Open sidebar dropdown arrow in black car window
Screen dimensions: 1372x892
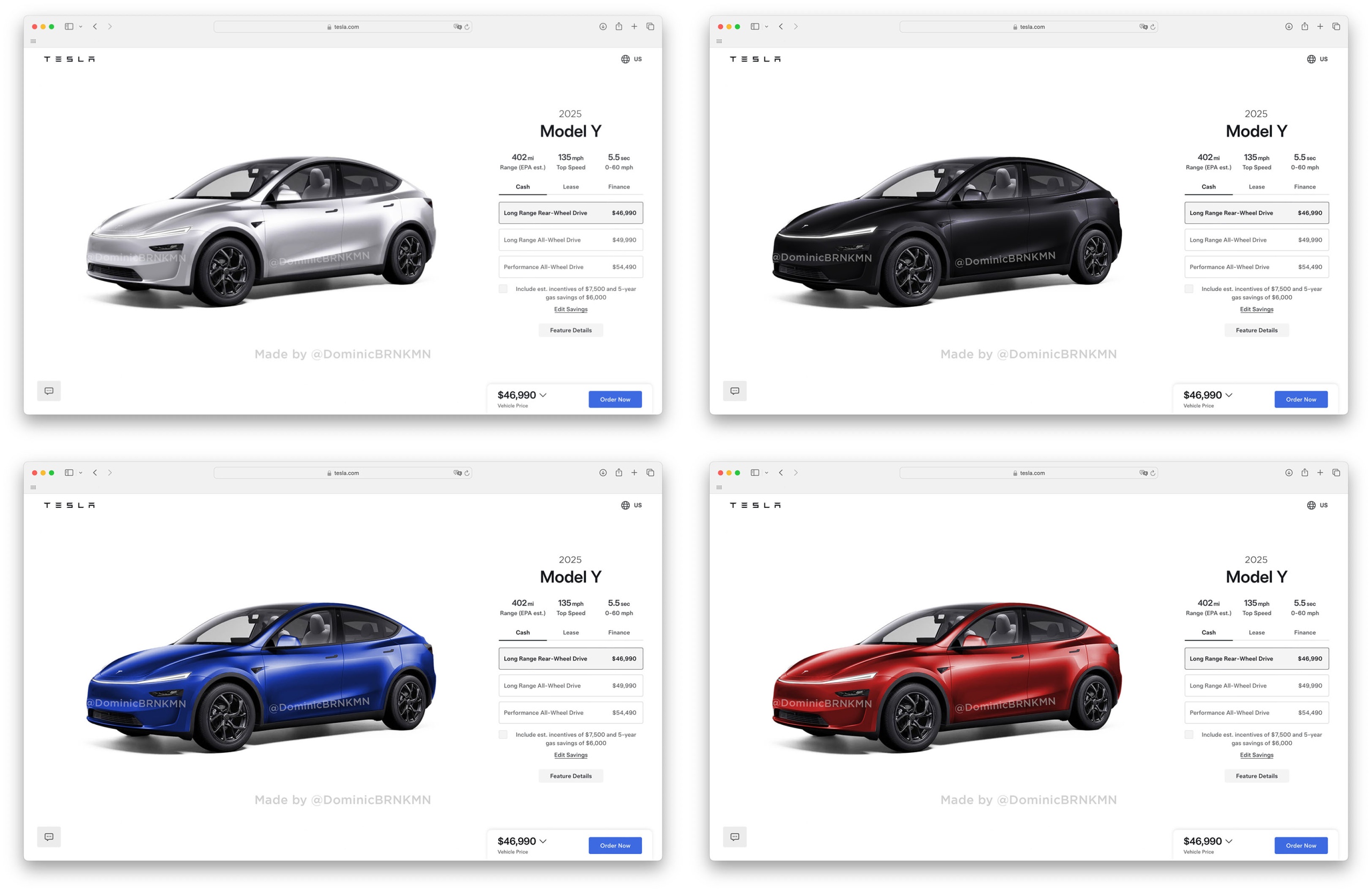[767, 26]
